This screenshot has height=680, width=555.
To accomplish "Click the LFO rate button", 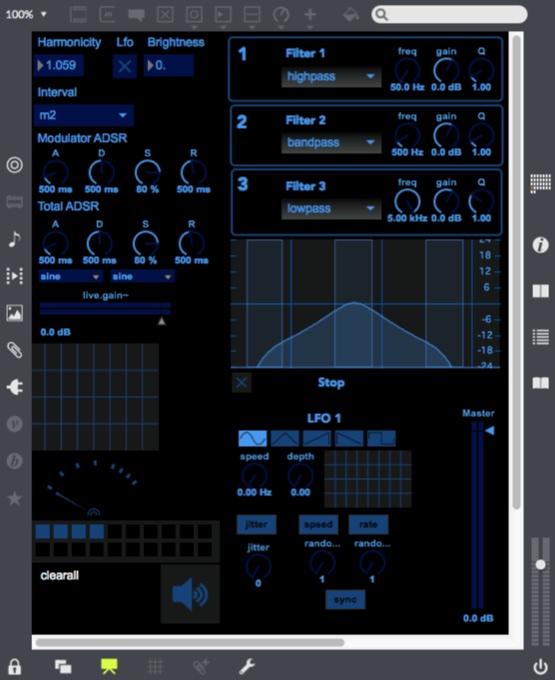I will (x=368, y=524).
